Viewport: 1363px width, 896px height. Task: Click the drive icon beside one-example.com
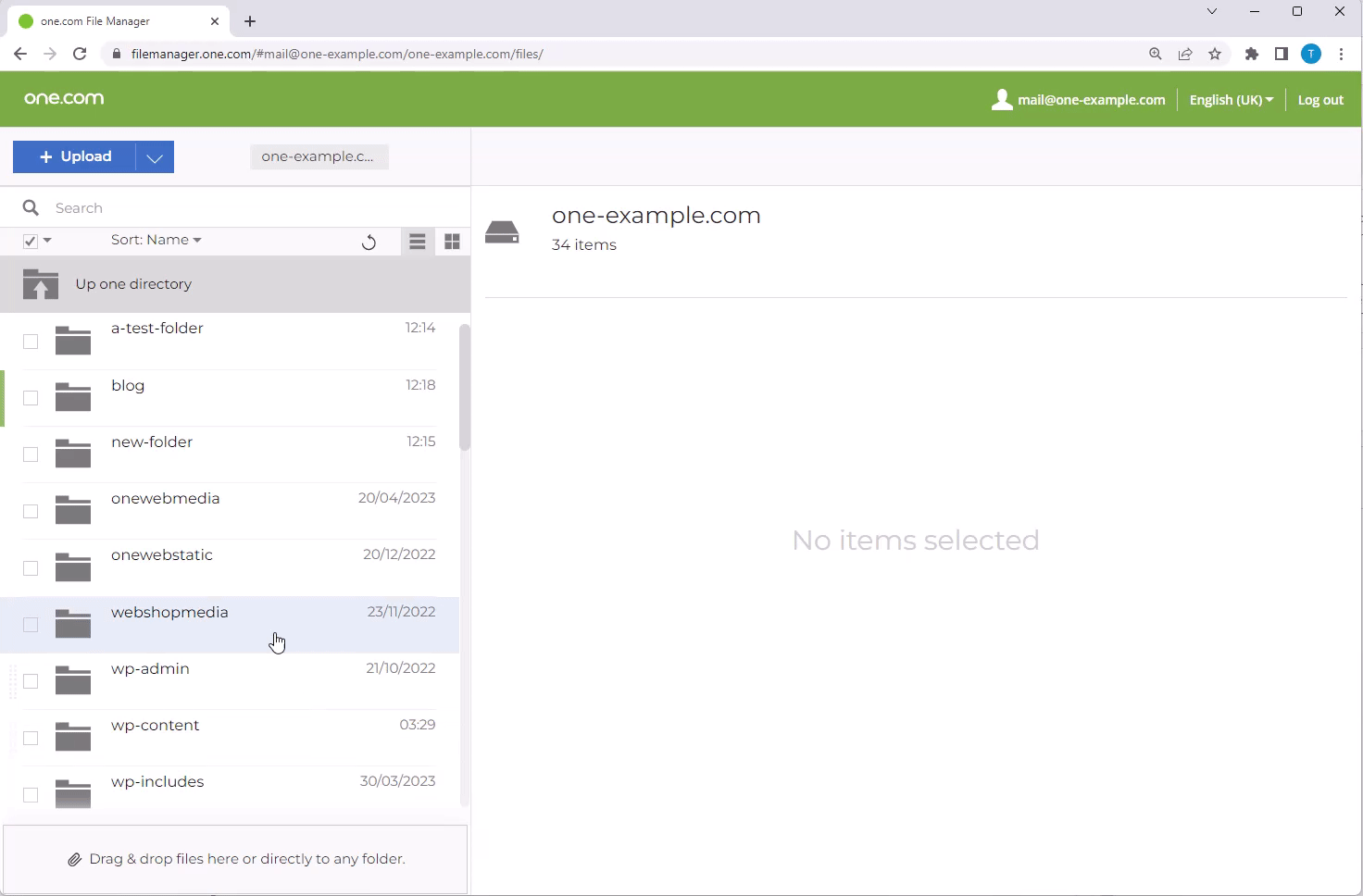click(x=503, y=230)
